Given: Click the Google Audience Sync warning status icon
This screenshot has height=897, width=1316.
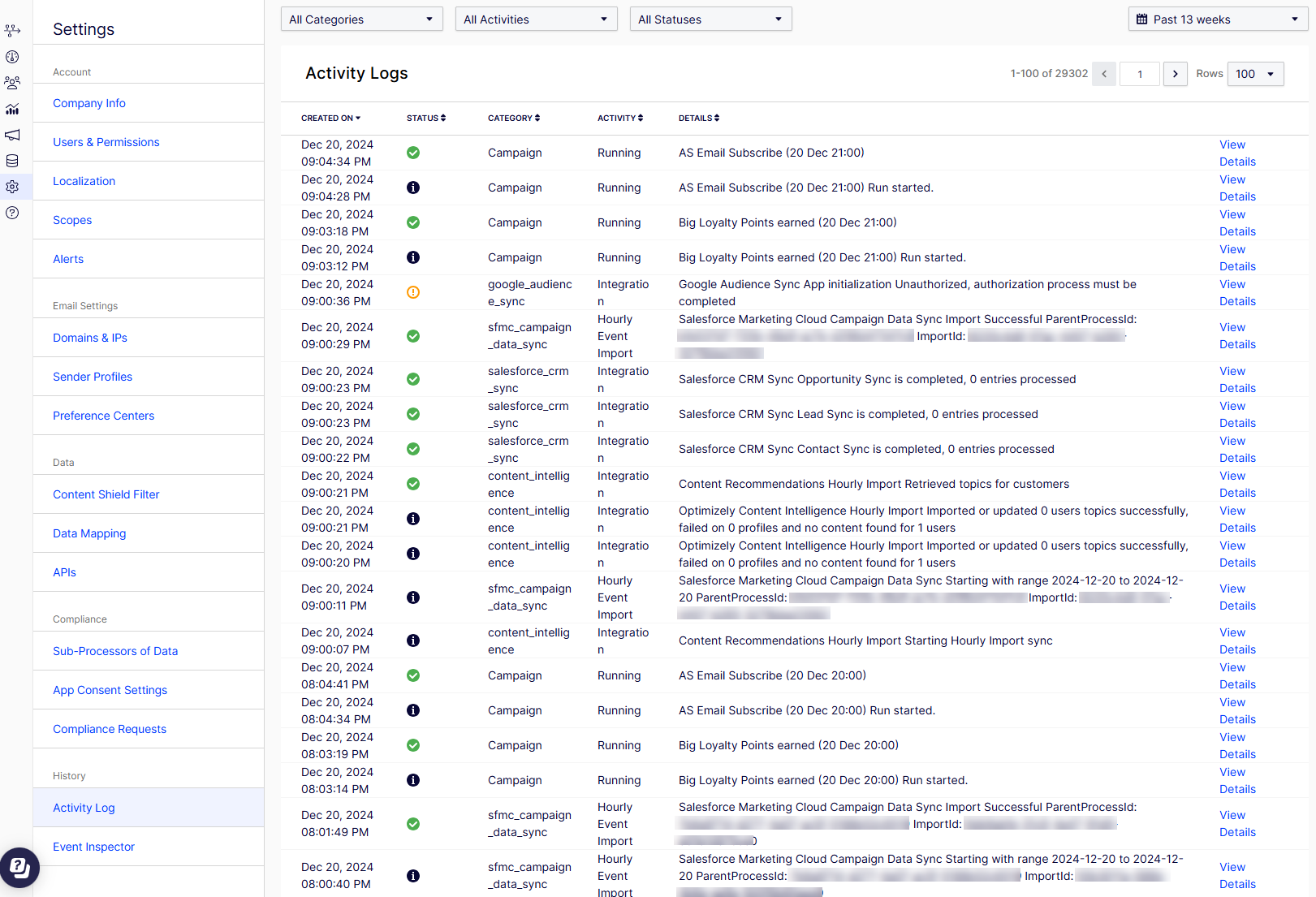Looking at the screenshot, I should pyautogui.click(x=413, y=292).
